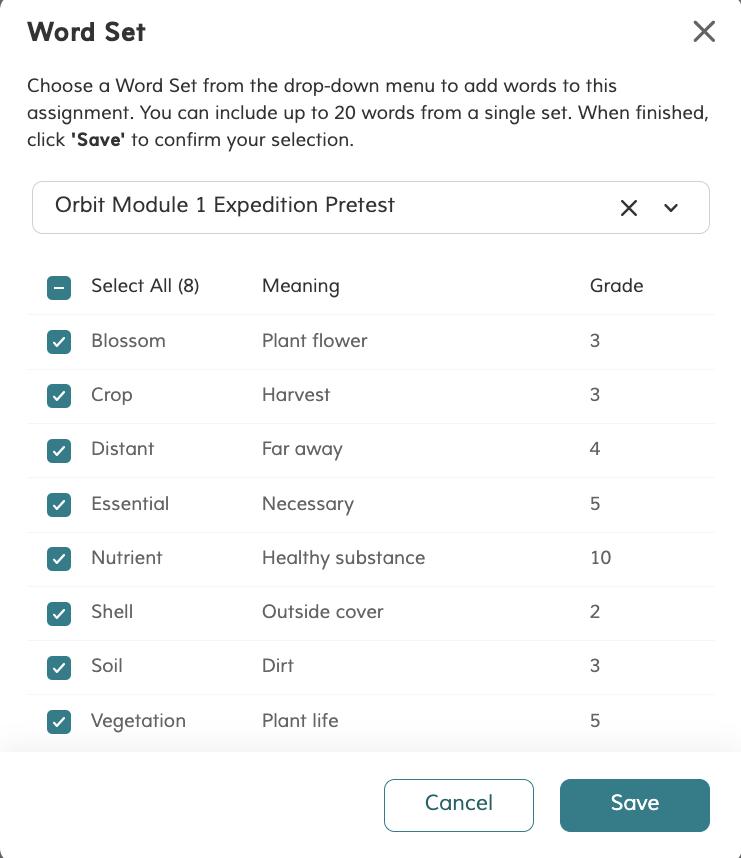The image size is (741, 858).
Task: Uncheck the Blossom word checkbox
Action: 59,342
